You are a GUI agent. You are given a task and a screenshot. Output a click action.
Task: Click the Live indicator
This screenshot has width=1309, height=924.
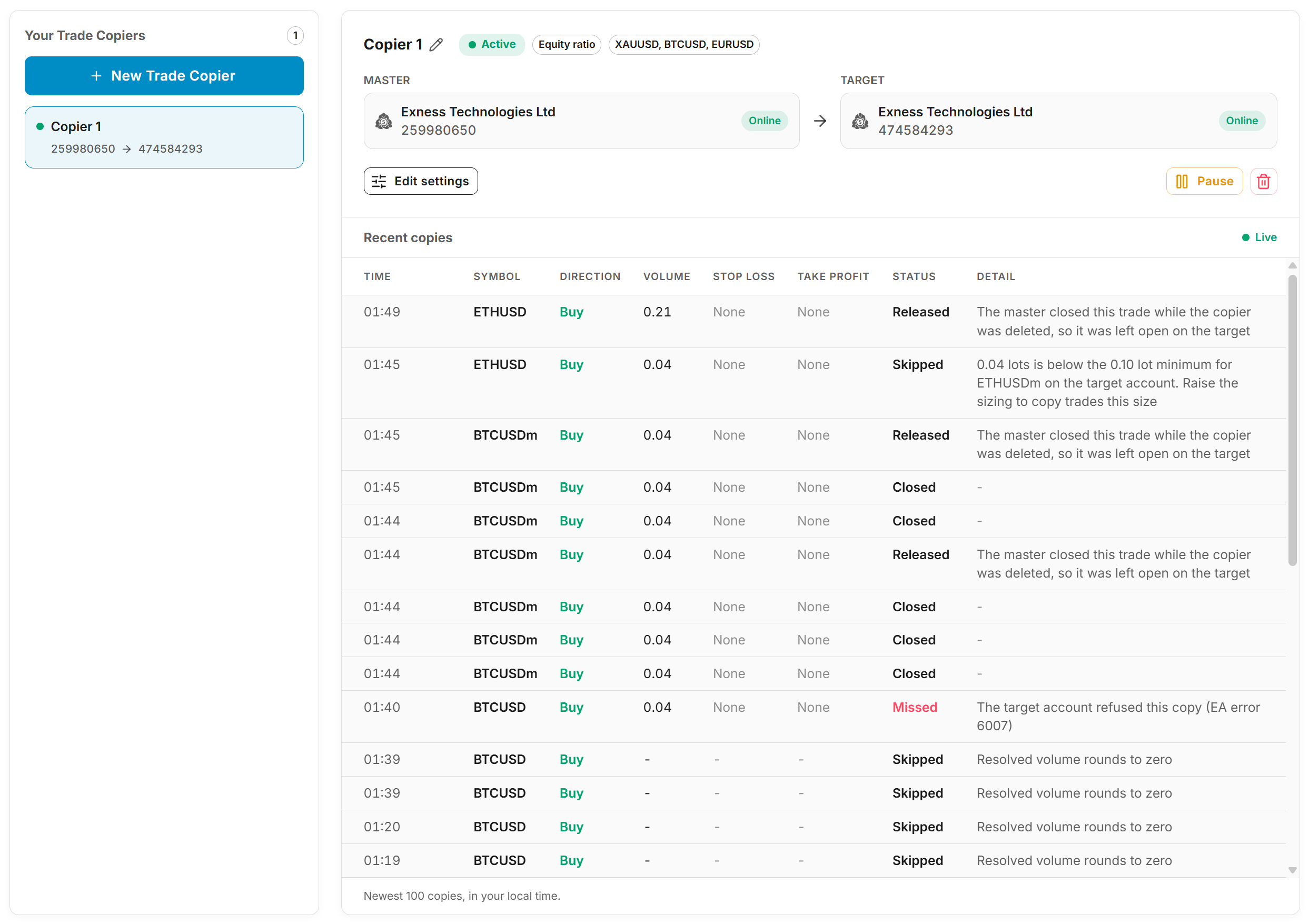click(1260, 237)
